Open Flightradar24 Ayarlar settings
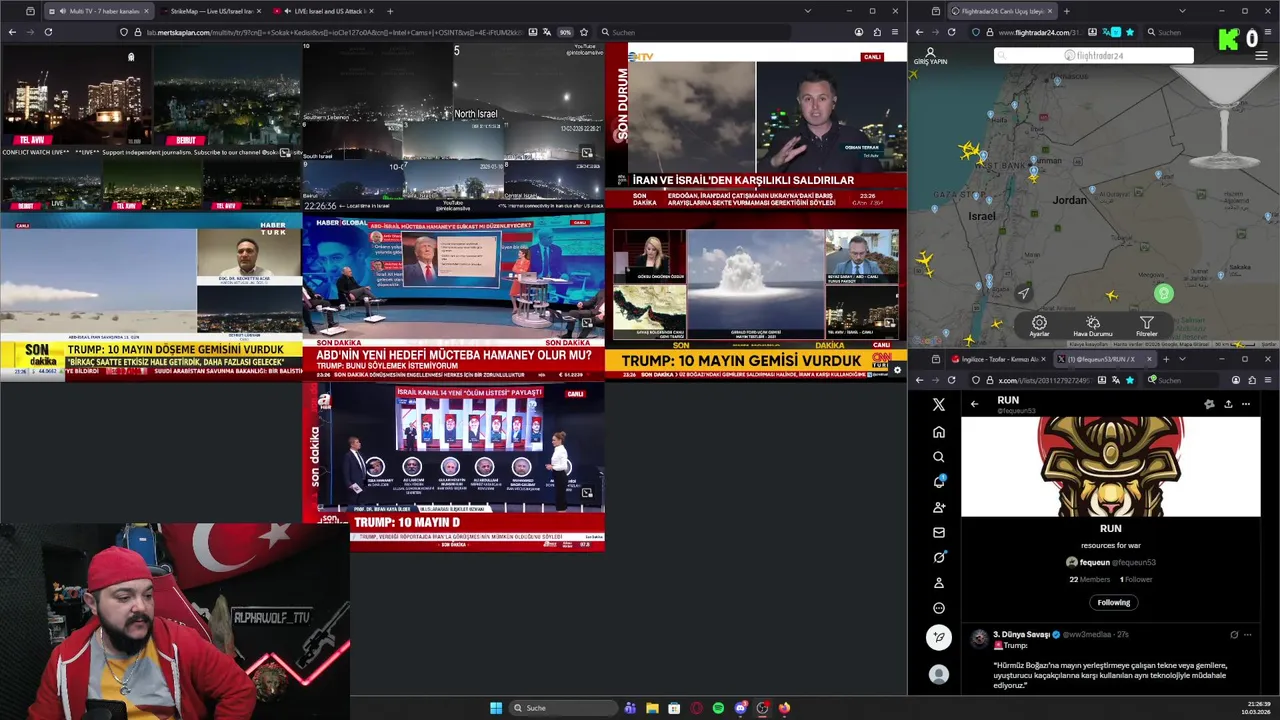 click(1039, 326)
